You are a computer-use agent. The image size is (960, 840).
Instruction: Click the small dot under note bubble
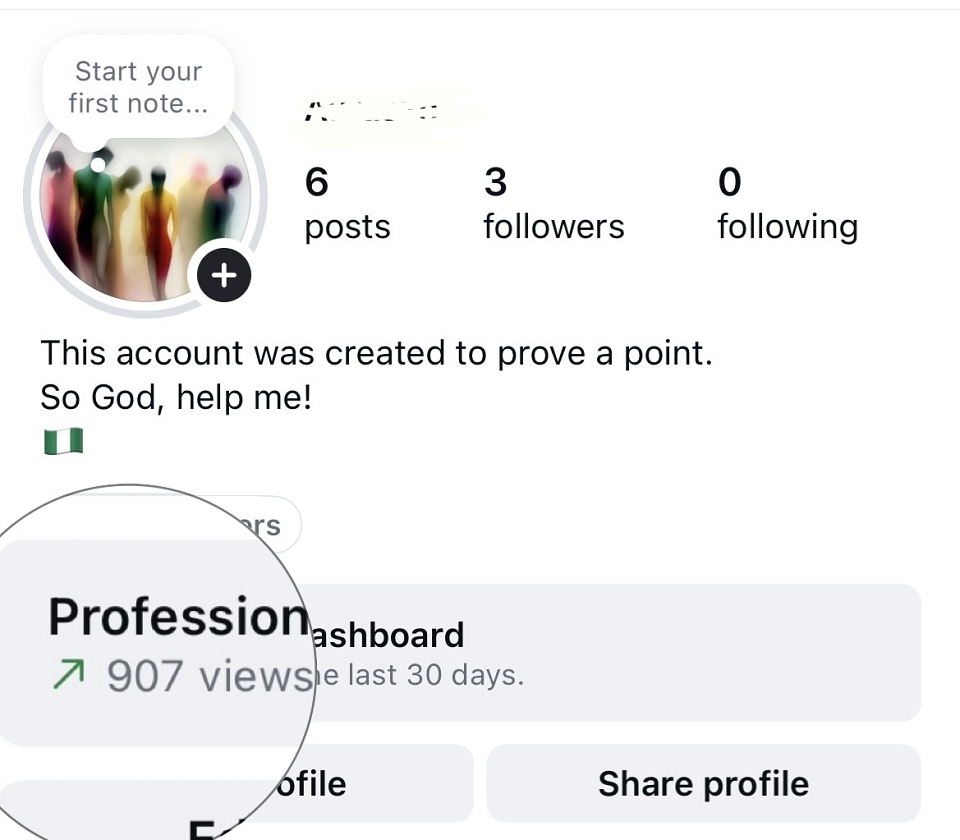98,165
